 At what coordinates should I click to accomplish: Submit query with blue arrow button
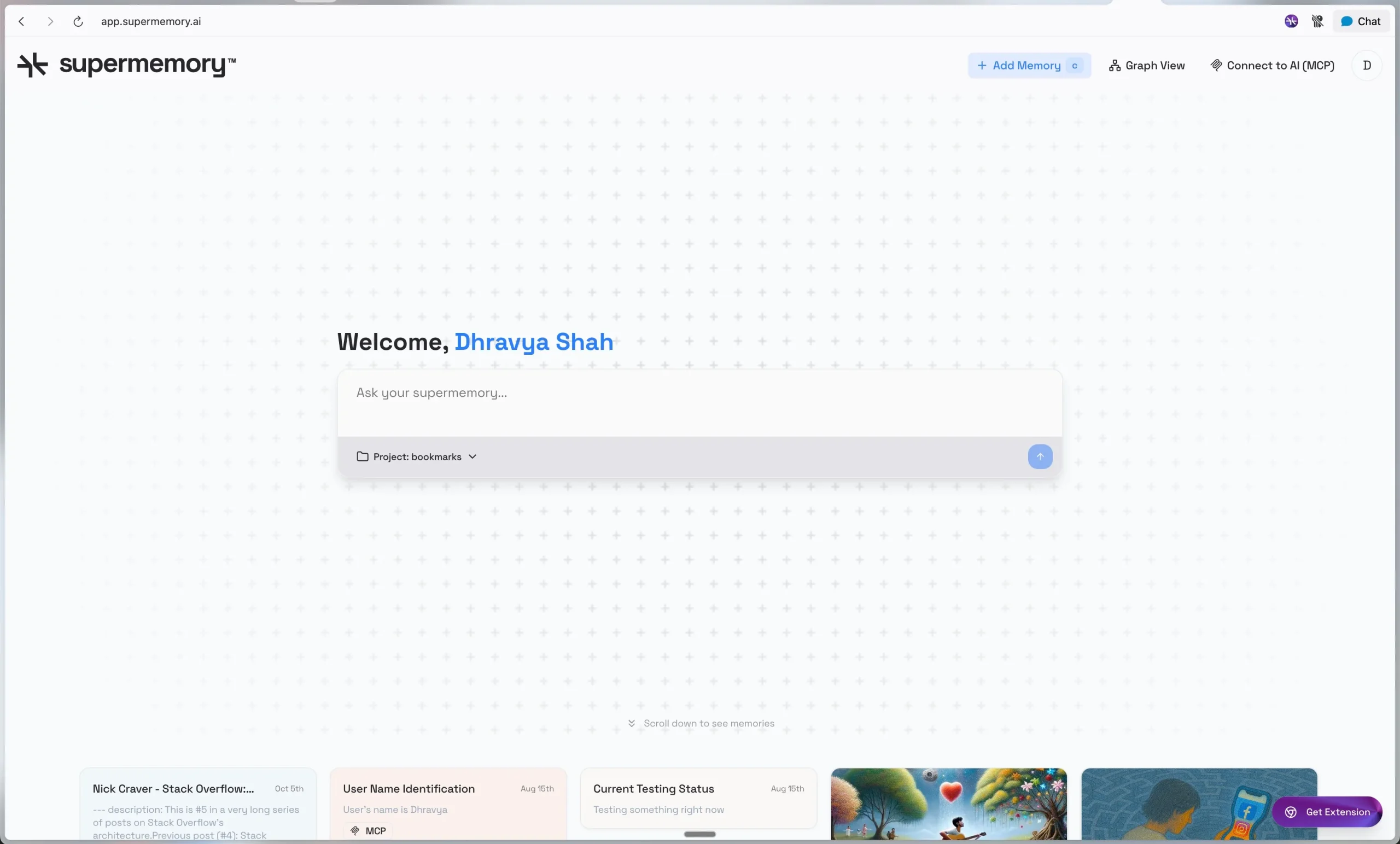point(1039,456)
